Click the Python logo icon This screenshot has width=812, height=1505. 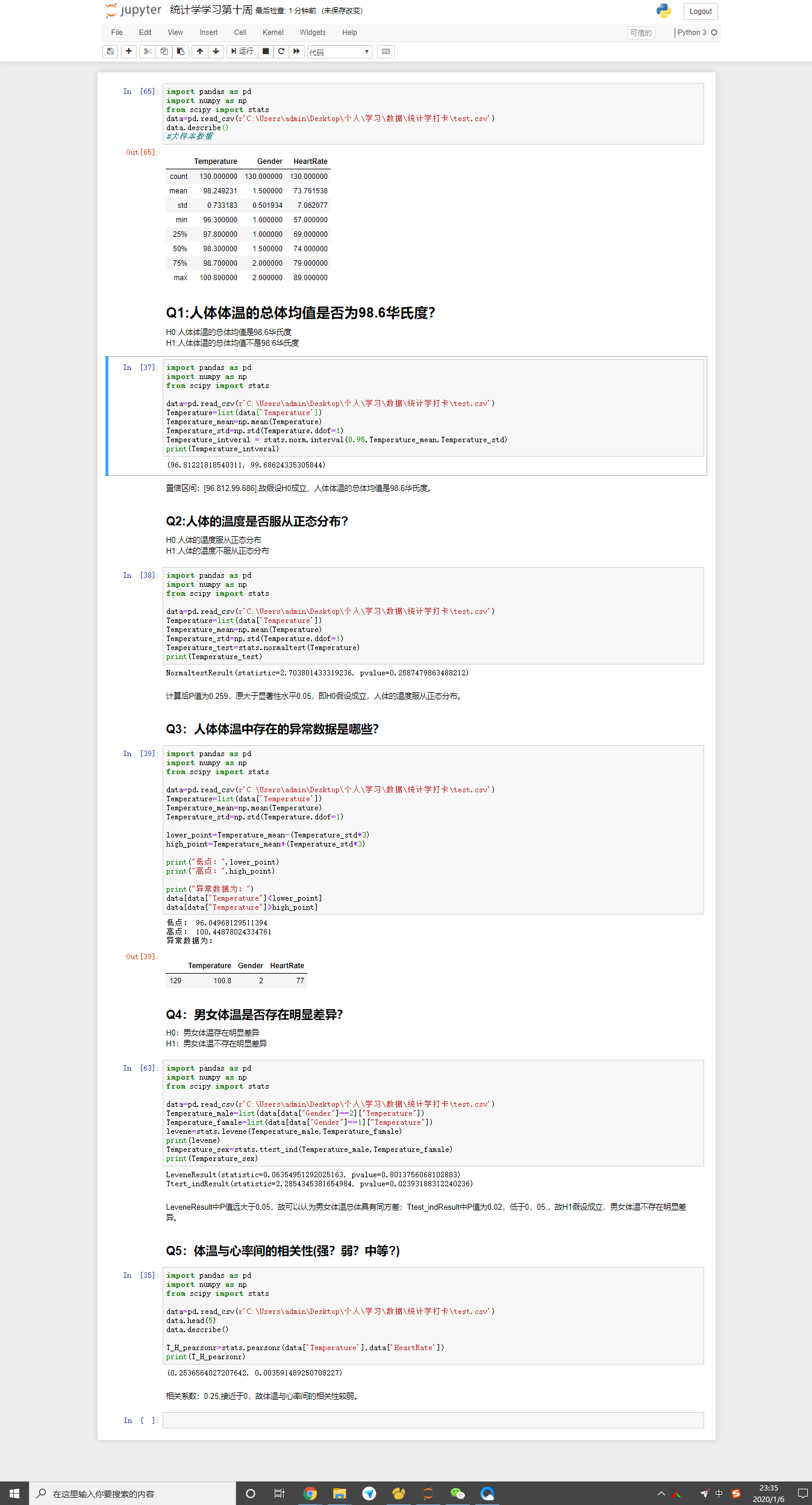tap(664, 11)
